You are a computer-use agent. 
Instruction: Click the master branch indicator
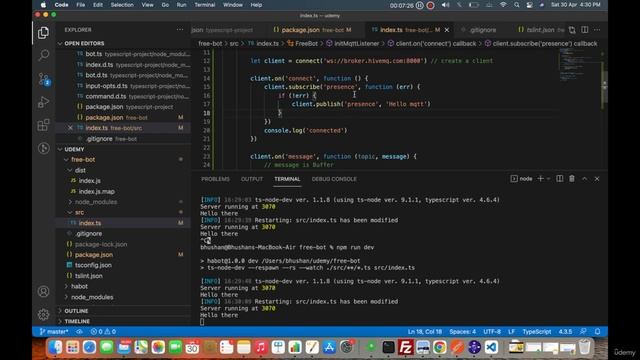(x=54, y=331)
